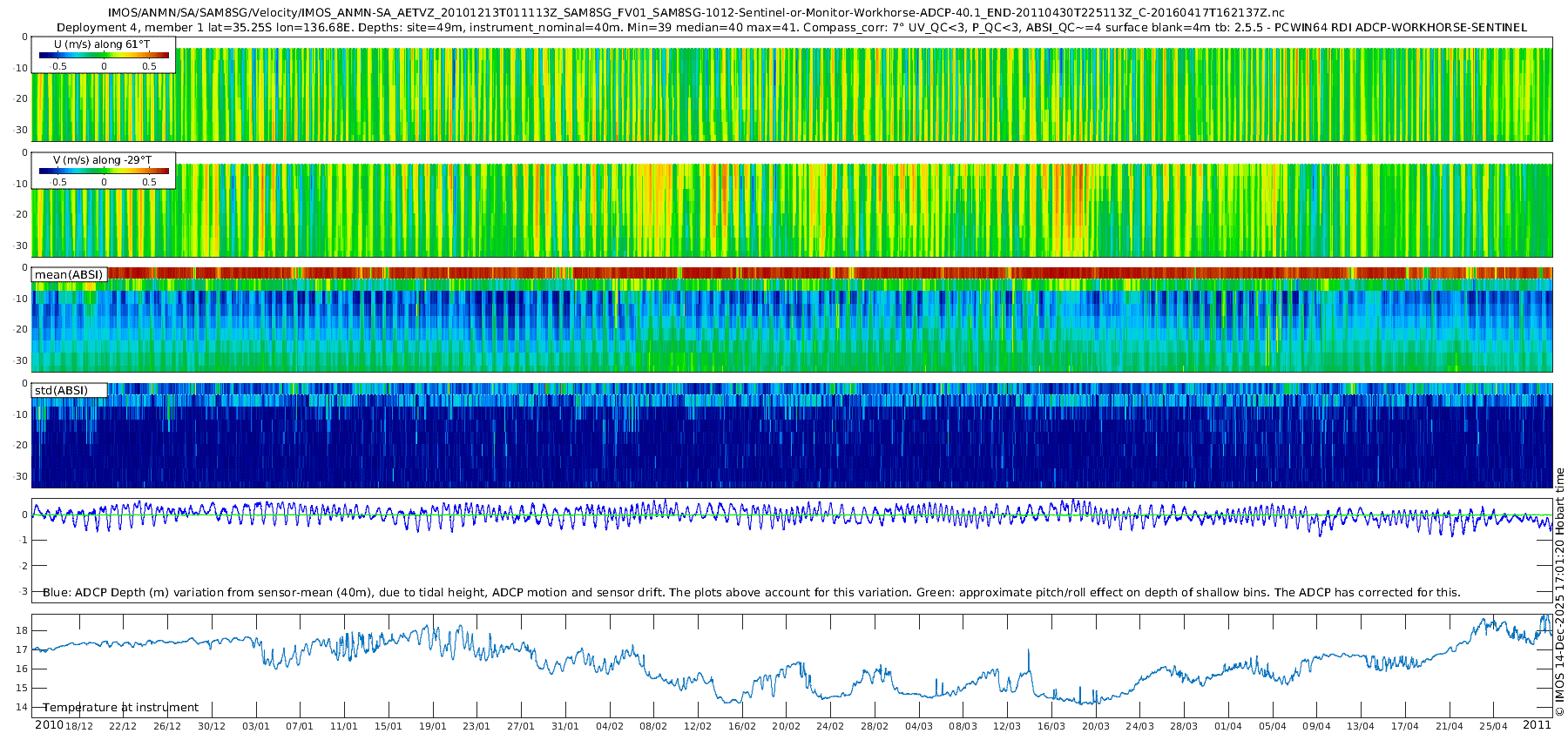Select the 31/01 date tick label
The image size is (1568, 740).
click(564, 727)
